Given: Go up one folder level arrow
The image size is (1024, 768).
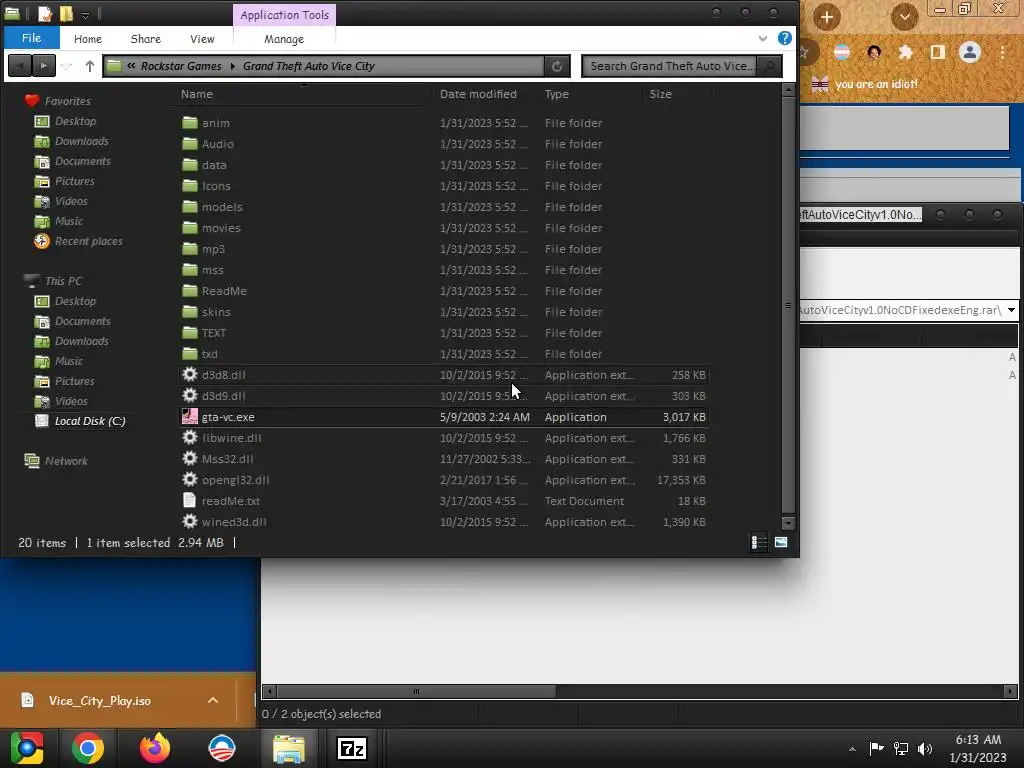Looking at the screenshot, I should [x=89, y=66].
